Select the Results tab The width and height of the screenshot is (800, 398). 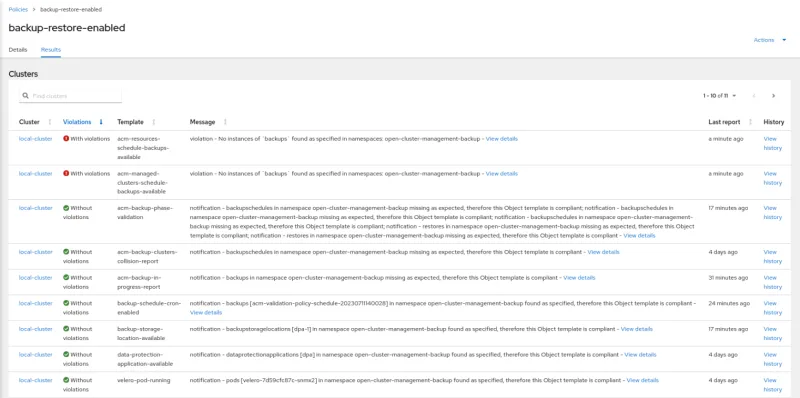(51, 50)
